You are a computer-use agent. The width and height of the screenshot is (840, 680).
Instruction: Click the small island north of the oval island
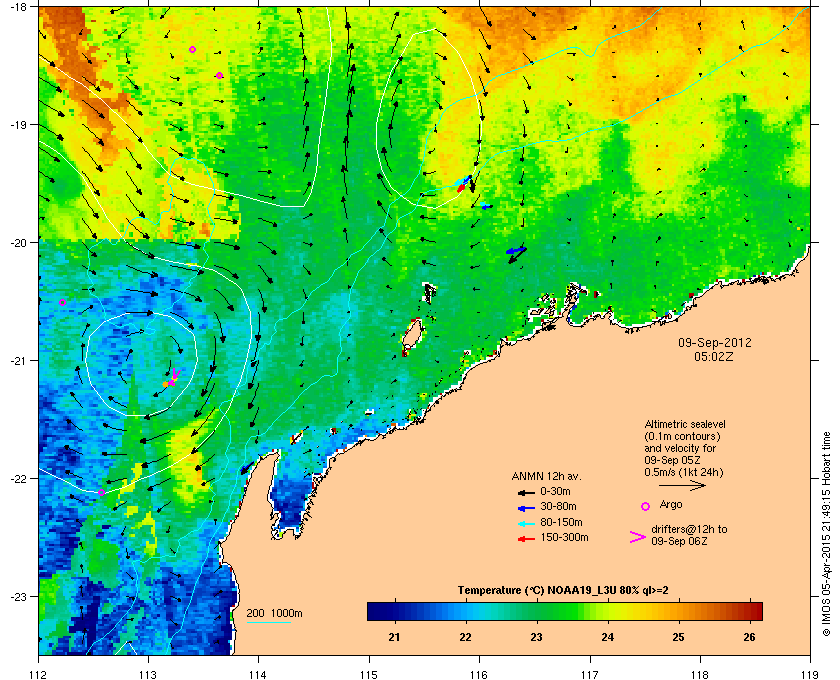click(430, 293)
